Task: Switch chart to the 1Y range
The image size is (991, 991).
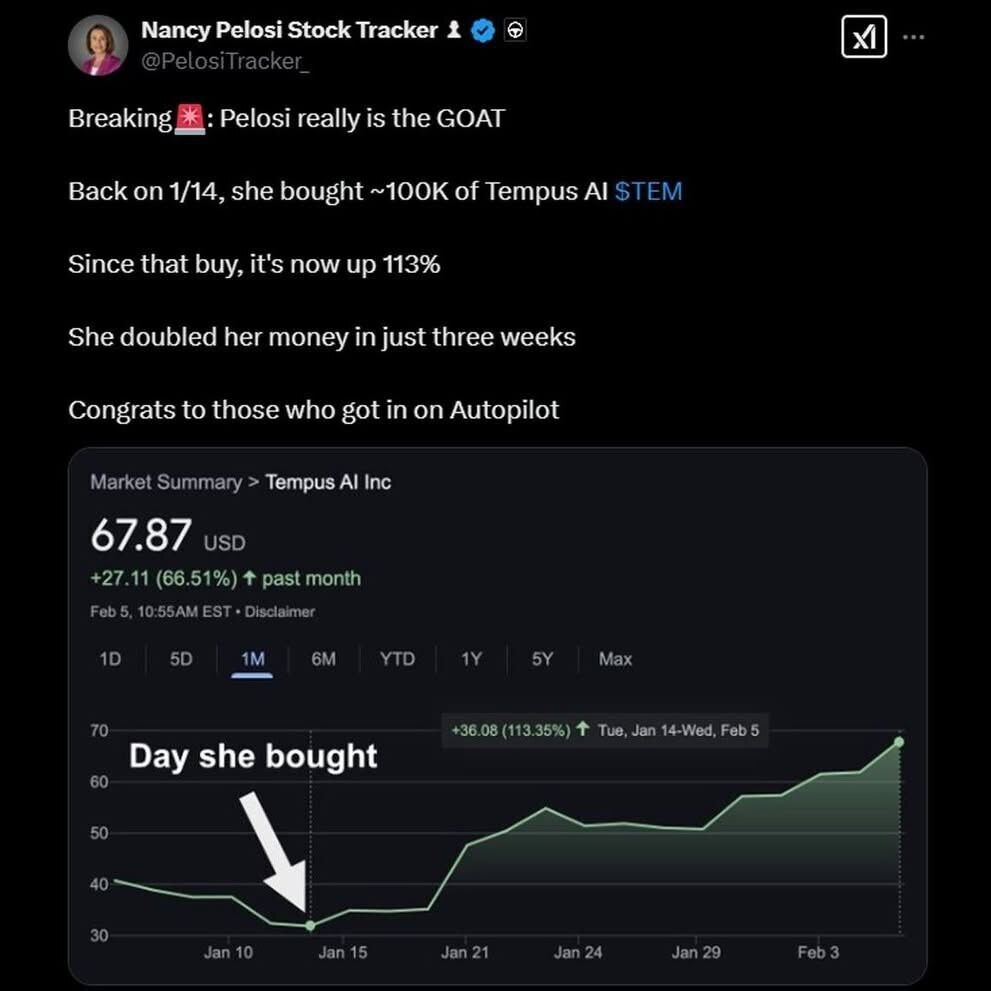Action: [471, 659]
